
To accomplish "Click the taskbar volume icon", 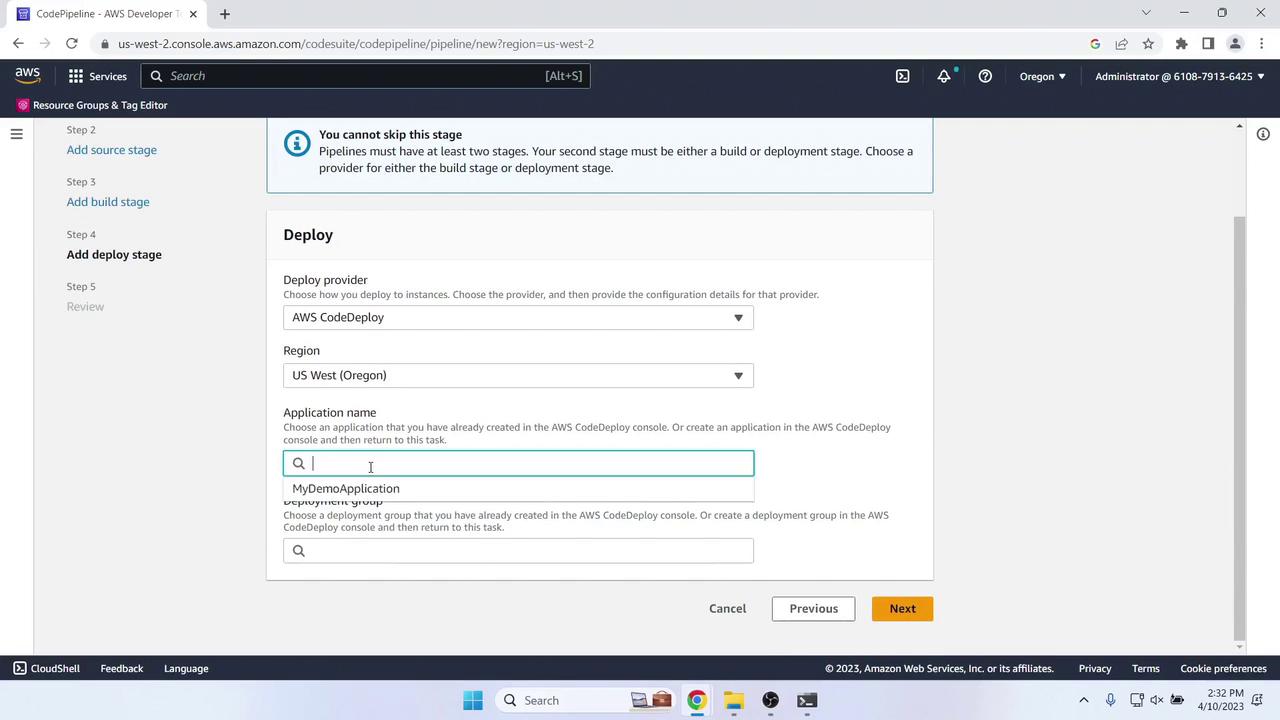I will click(1157, 700).
